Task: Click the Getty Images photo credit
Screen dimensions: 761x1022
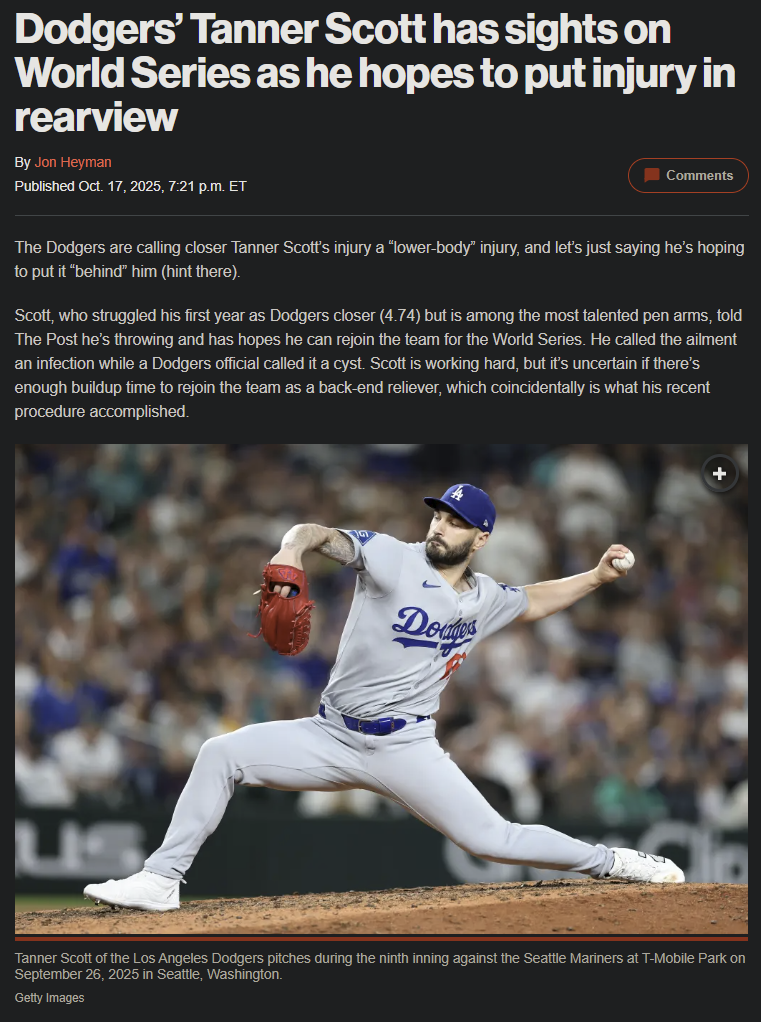Action: tap(50, 998)
